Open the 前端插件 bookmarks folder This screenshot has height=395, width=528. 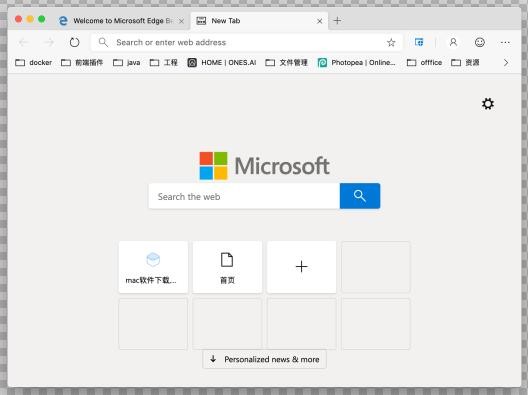coord(82,63)
